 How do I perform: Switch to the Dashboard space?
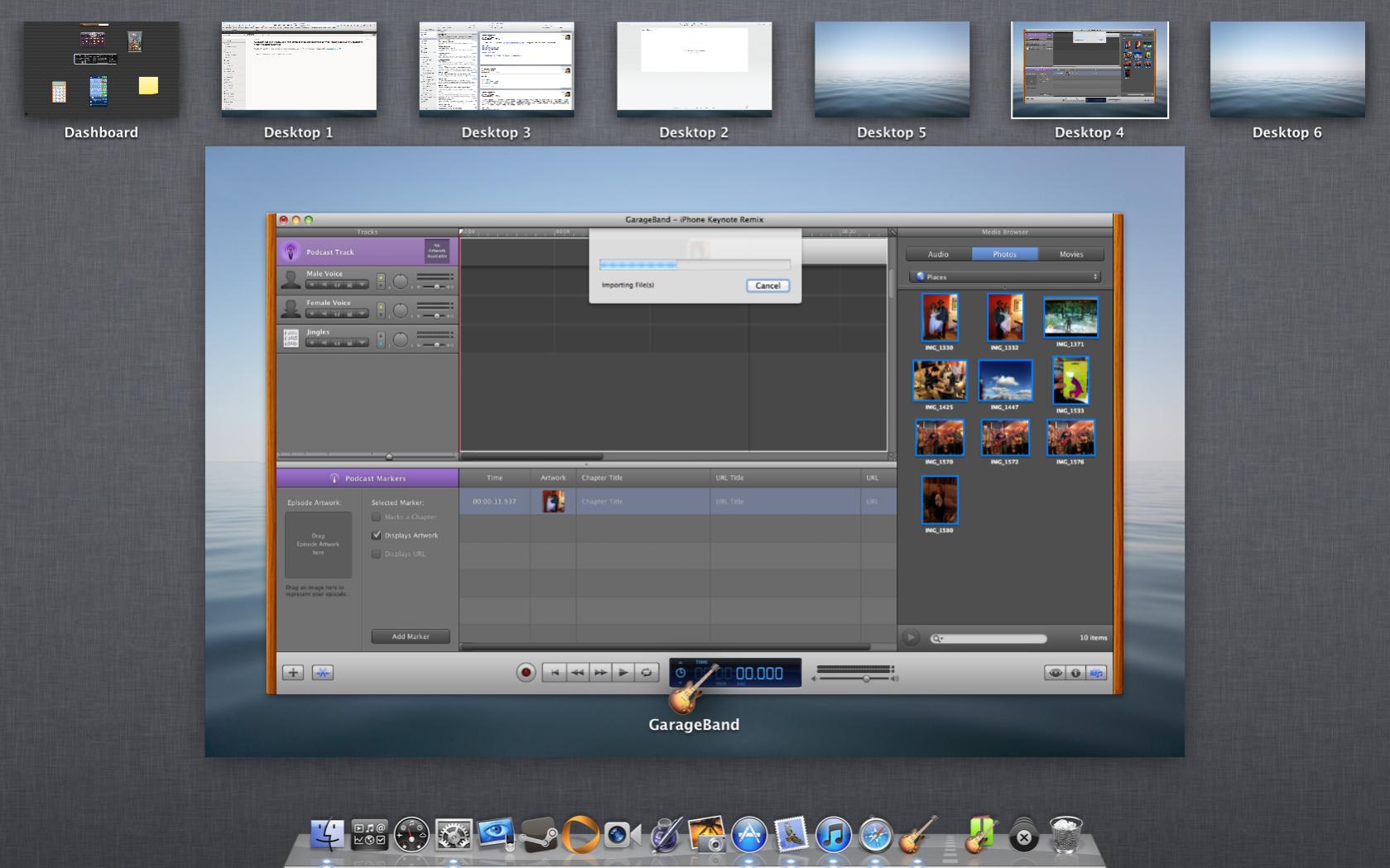coord(101,70)
